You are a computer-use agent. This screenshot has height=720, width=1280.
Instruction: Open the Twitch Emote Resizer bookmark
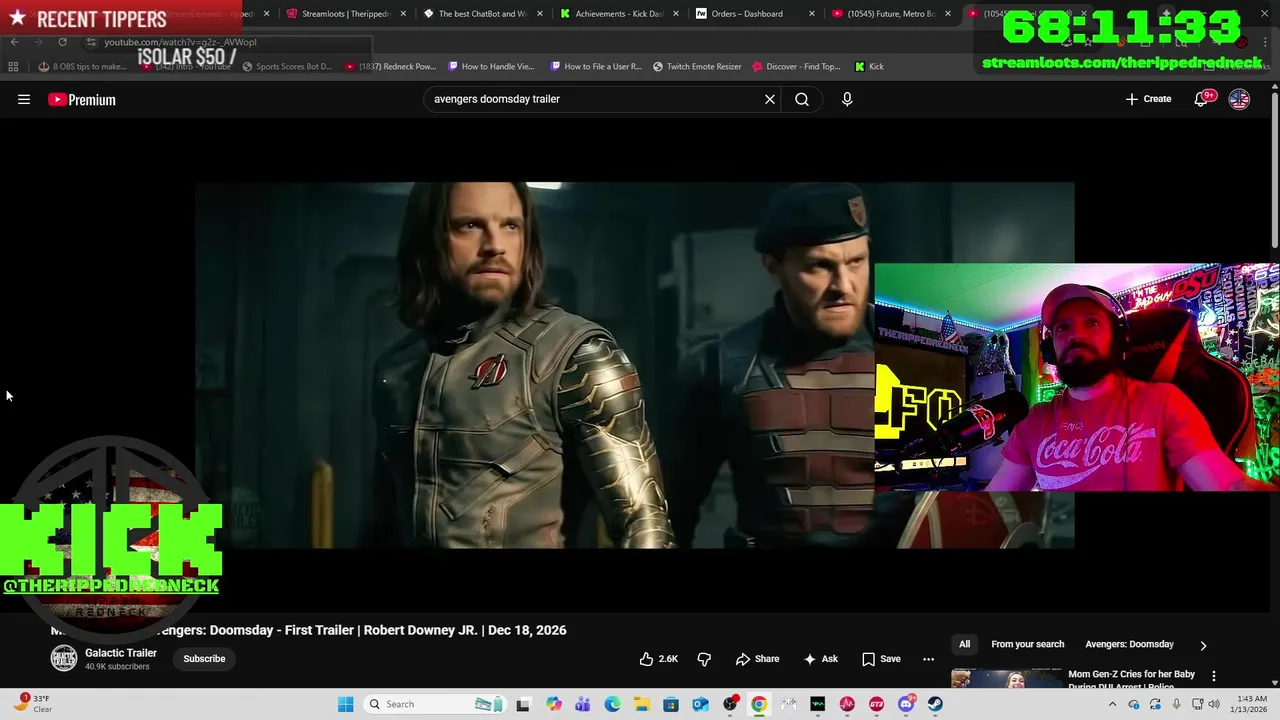click(x=697, y=67)
